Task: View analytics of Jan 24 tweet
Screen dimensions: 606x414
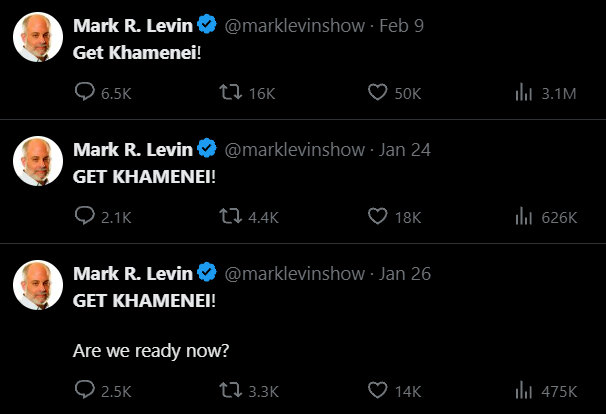Action: point(522,216)
